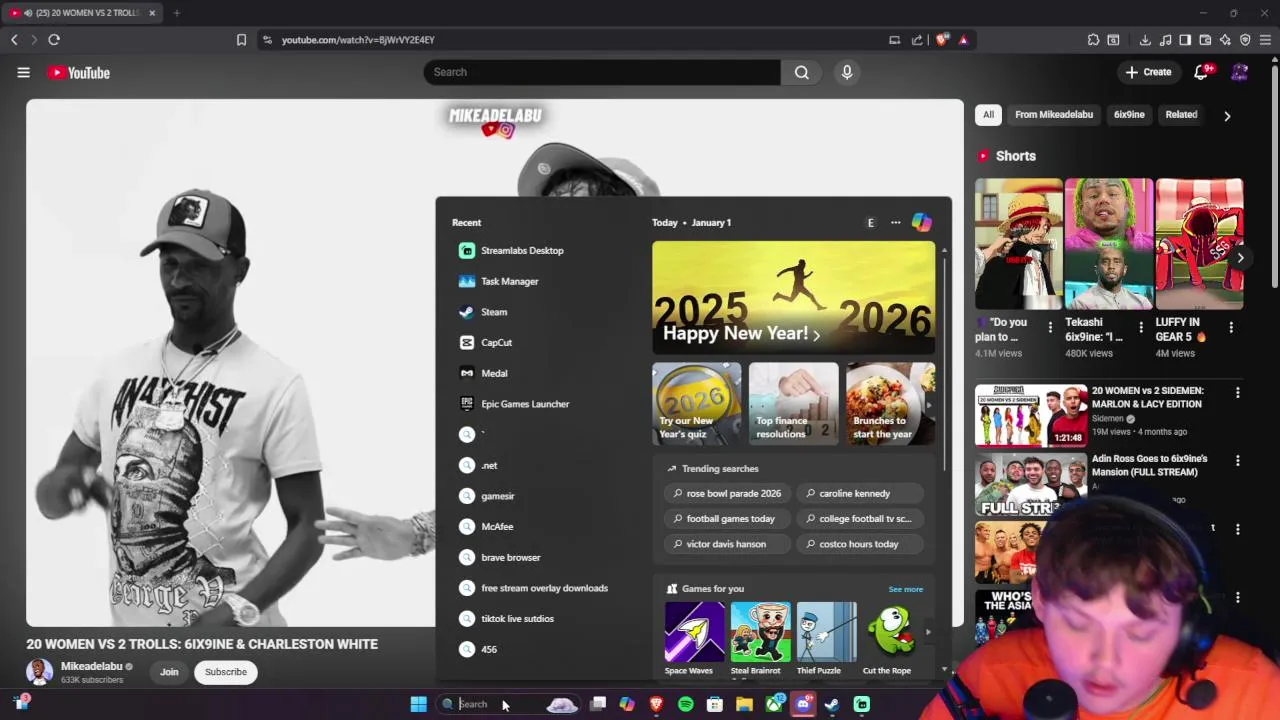Open search panel more options ellipsis
Image resolution: width=1280 pixels, height=720 pixels.
(895, 222)
